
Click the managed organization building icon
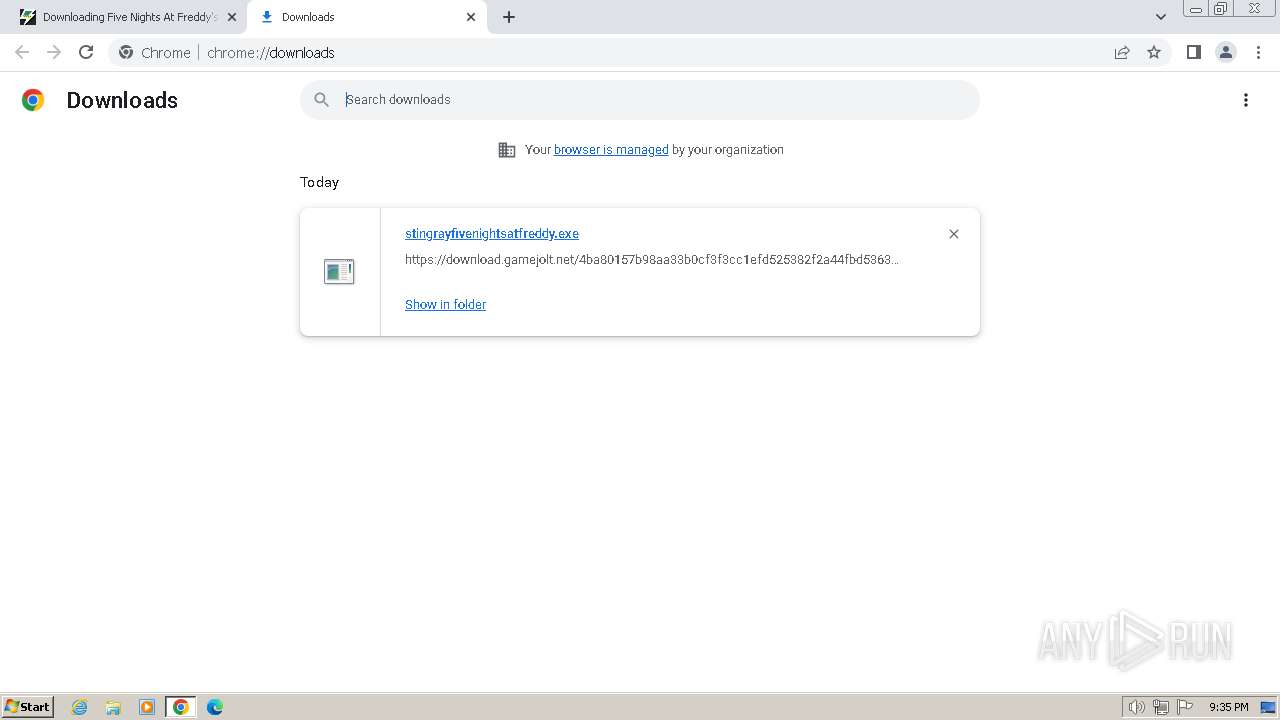pyautogui.click(x=507, y=150)
